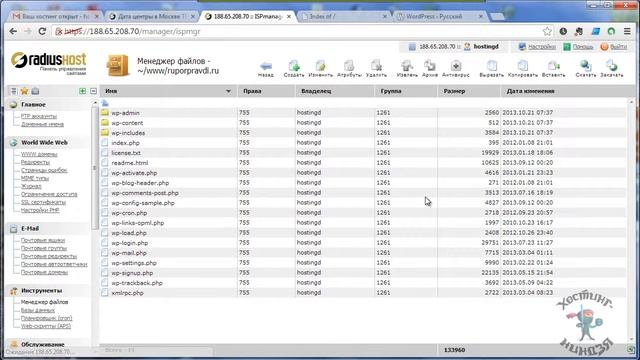640x360 pixels.
Task: Sort by Дата изменения column header
Action: (x=563, y=91)
